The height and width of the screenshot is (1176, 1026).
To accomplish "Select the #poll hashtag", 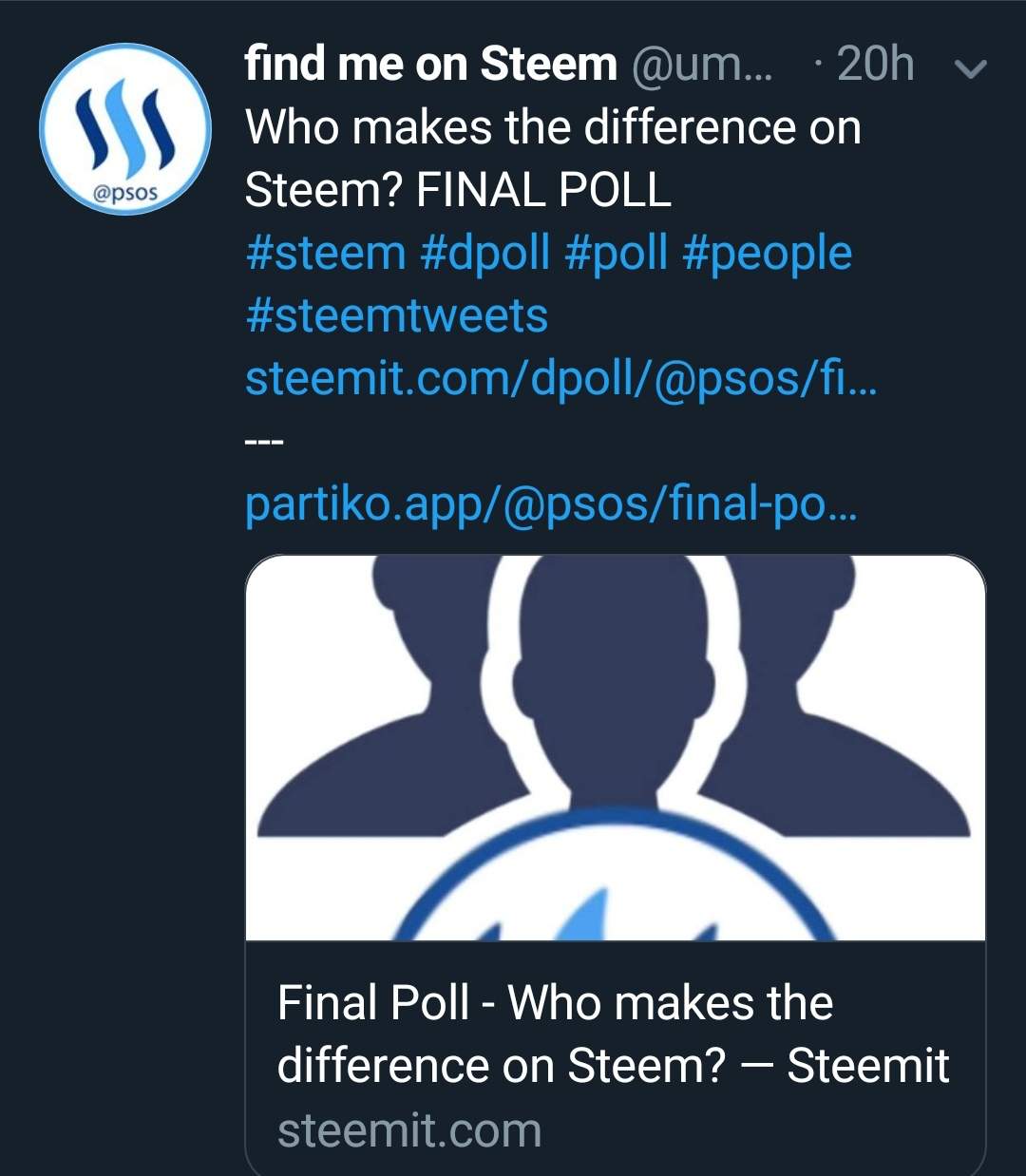I will point(616,254).
